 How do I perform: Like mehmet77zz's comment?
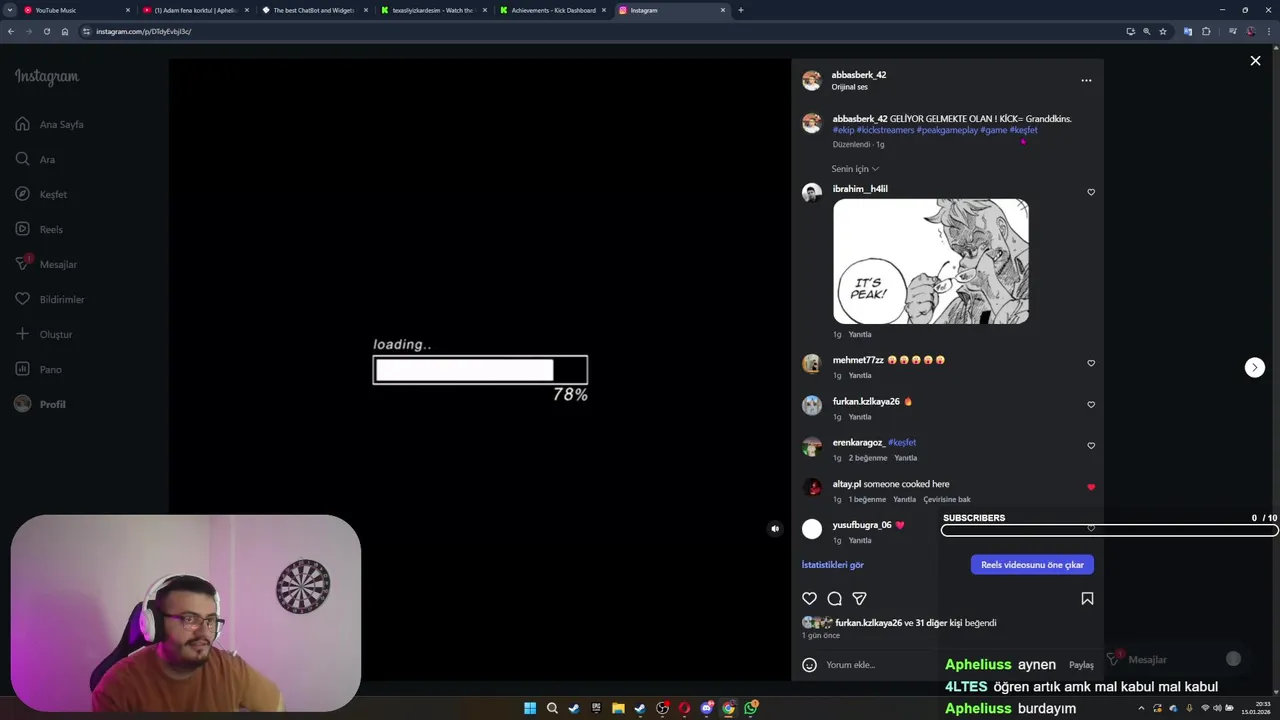(1091, 364)
